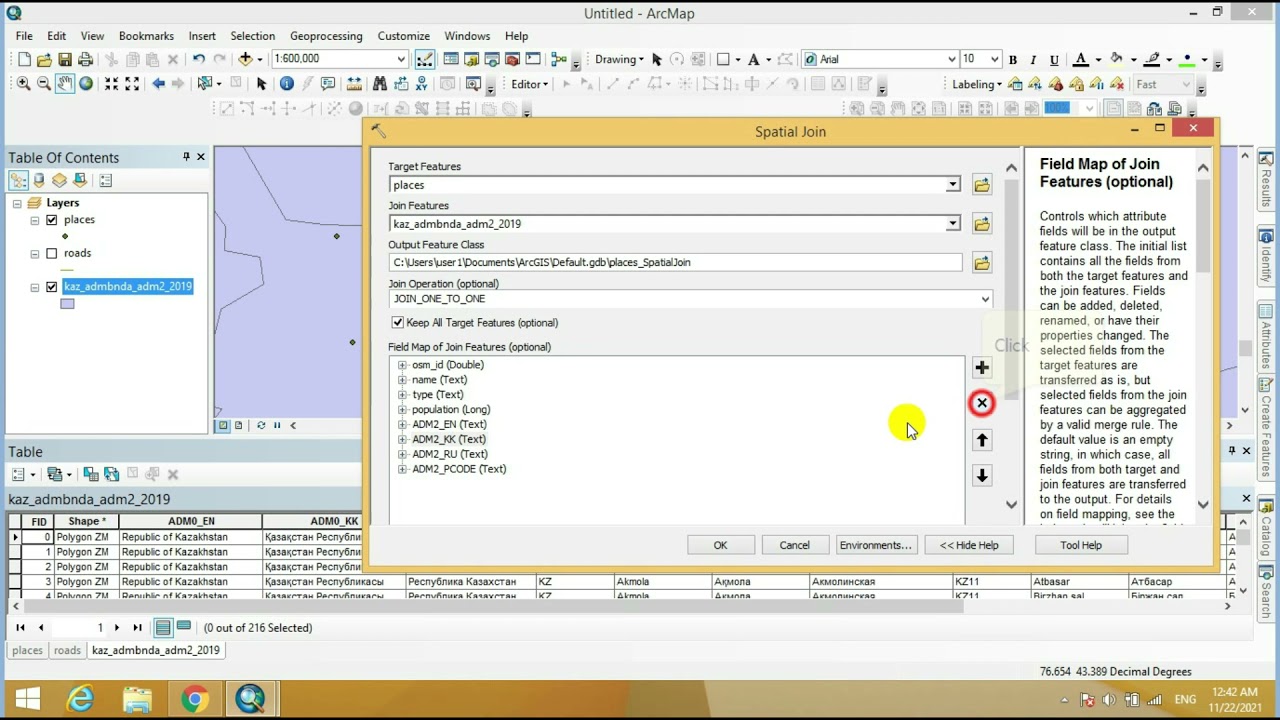
Task: Open font name Arial dropdown
Action: point(951,59)
